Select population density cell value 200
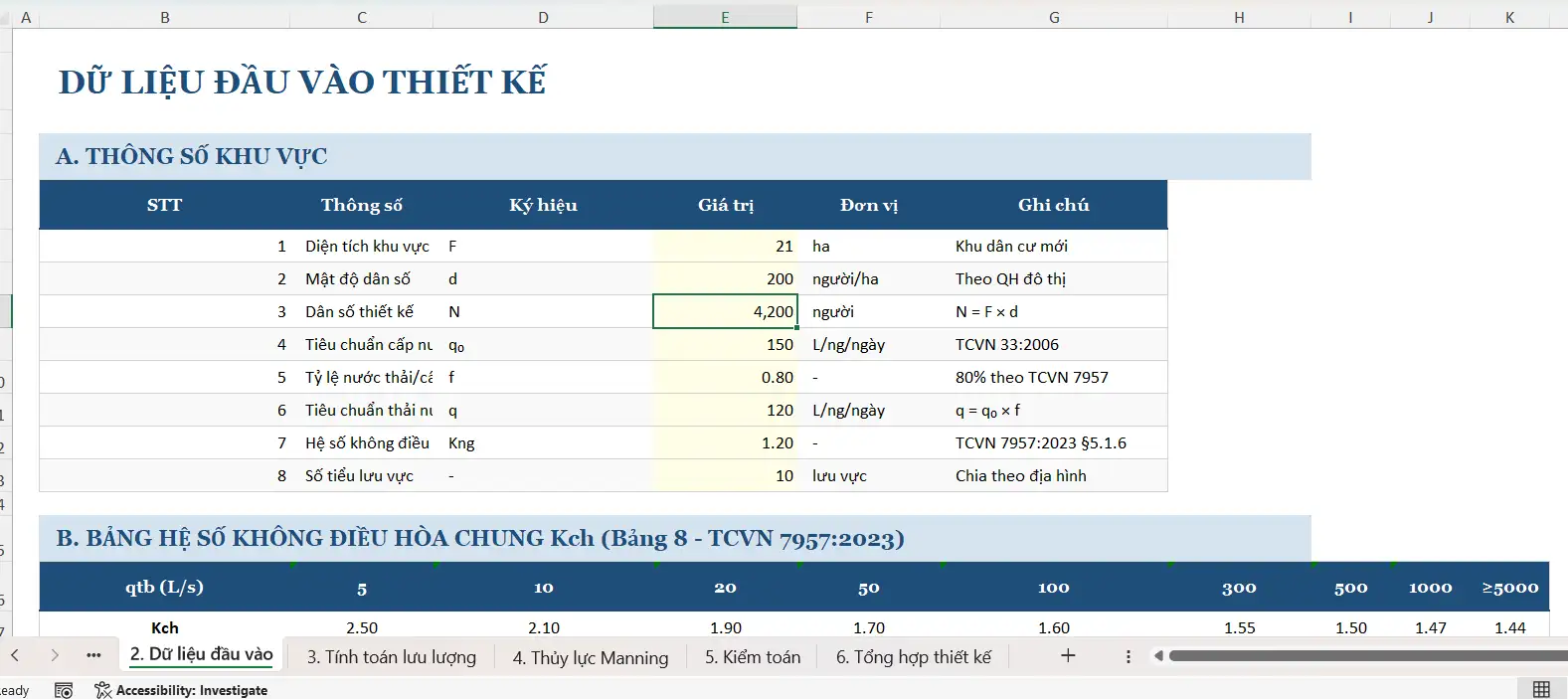 click(725, 278)
